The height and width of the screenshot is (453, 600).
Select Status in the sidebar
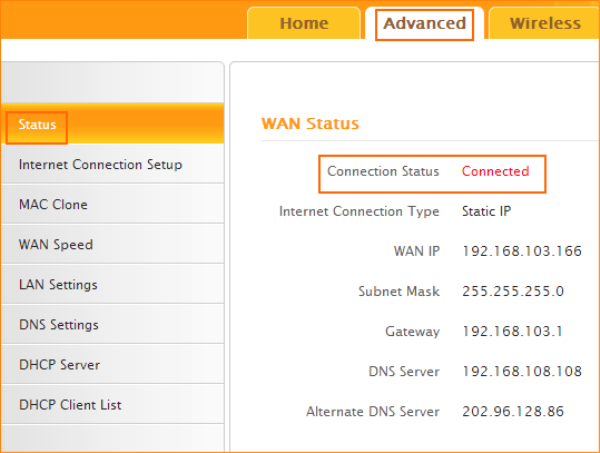[38, 125]
